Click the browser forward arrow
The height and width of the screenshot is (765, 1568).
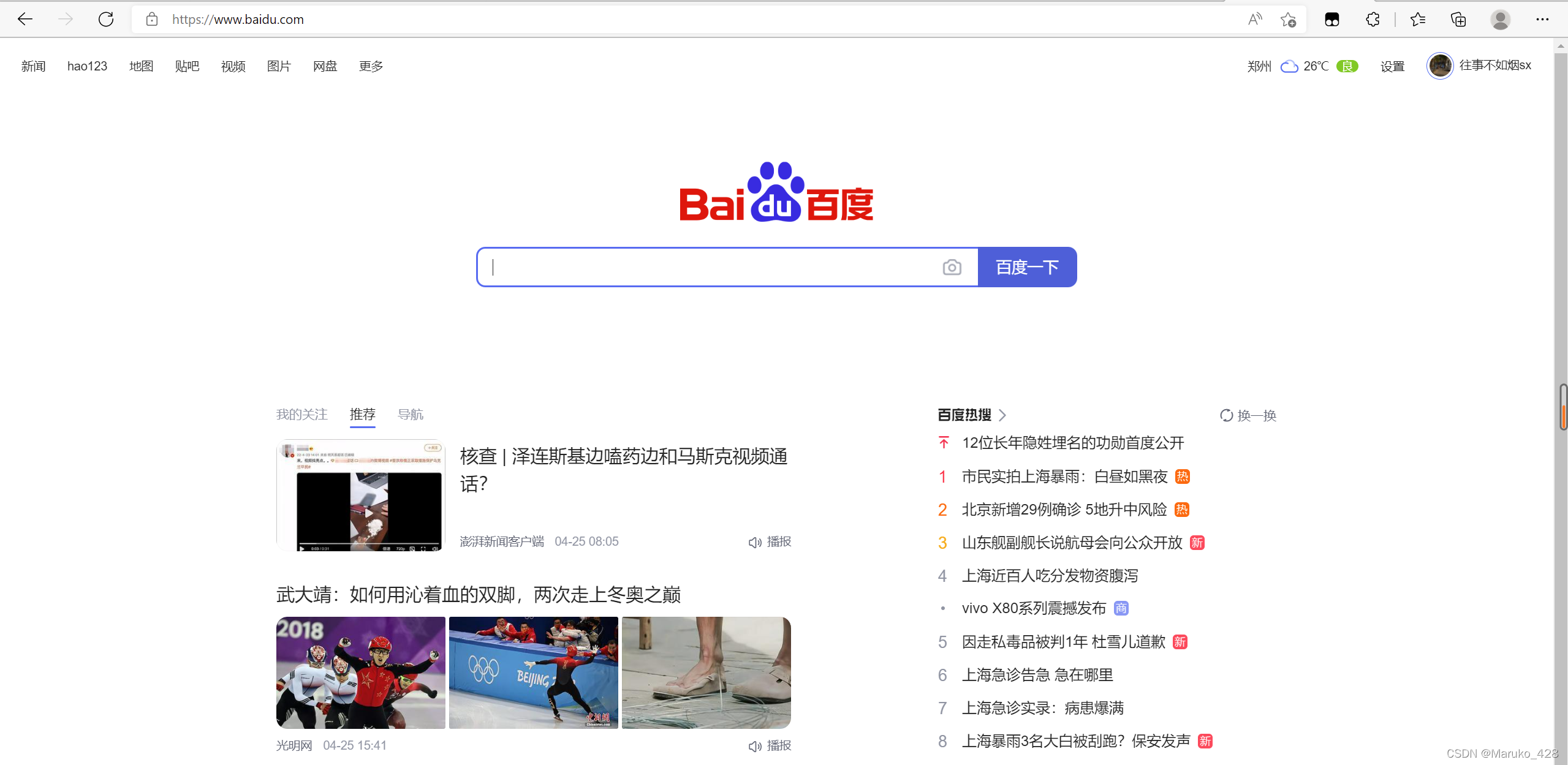66,19
